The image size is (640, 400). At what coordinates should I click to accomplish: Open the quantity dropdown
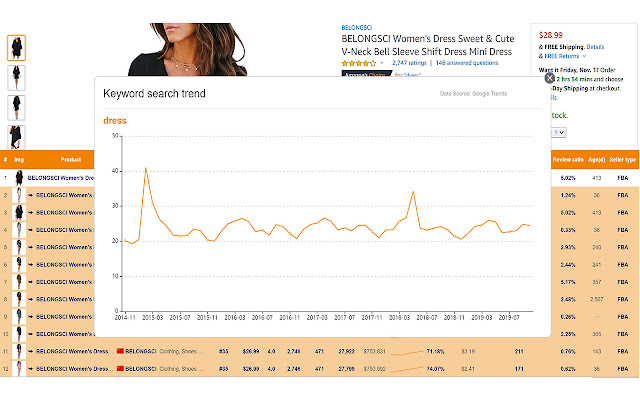tap(558, 132)
